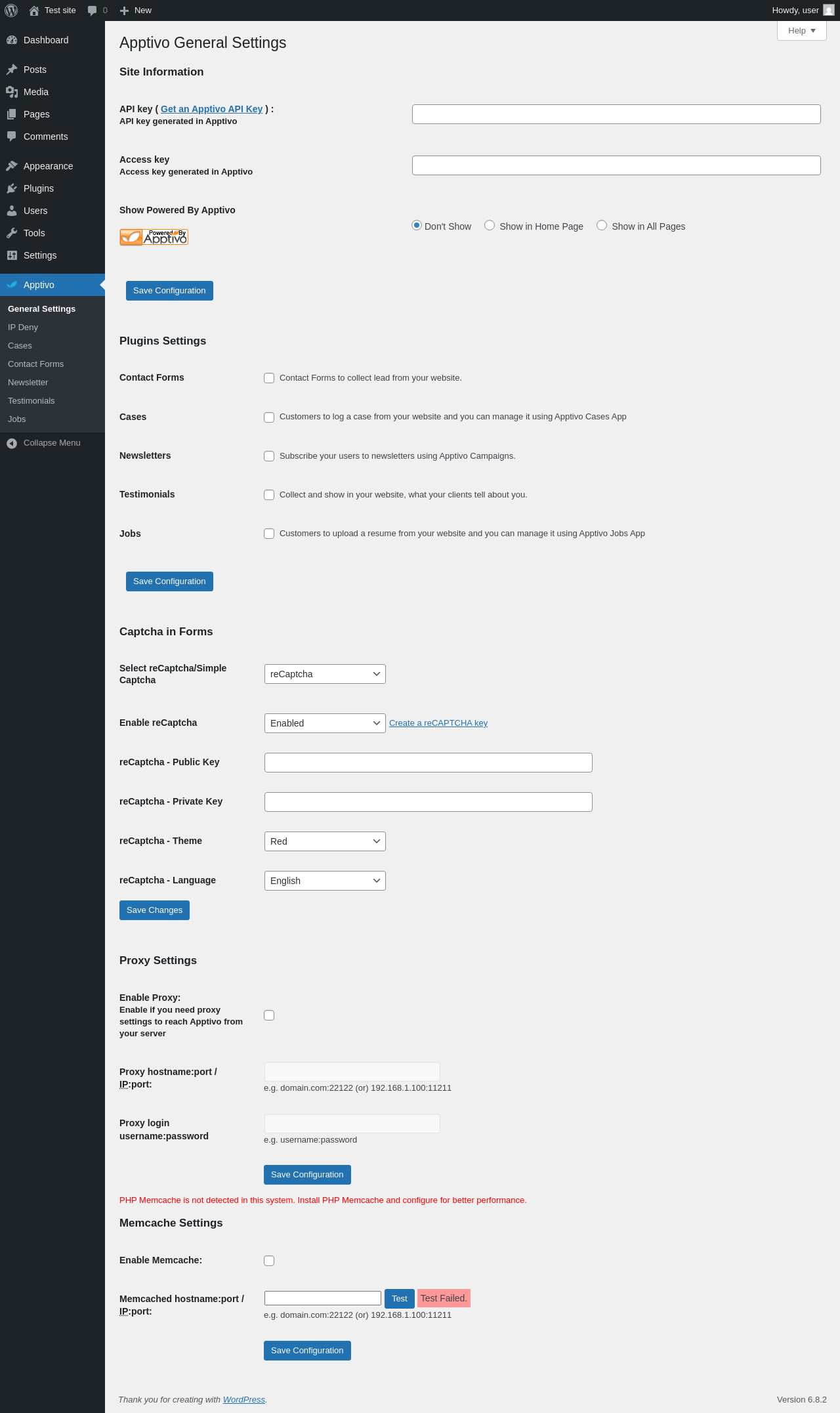Click the Memcached hostname:port input field
Viewport: 840px width, 1413px height.
click(x=323, y=1298)
